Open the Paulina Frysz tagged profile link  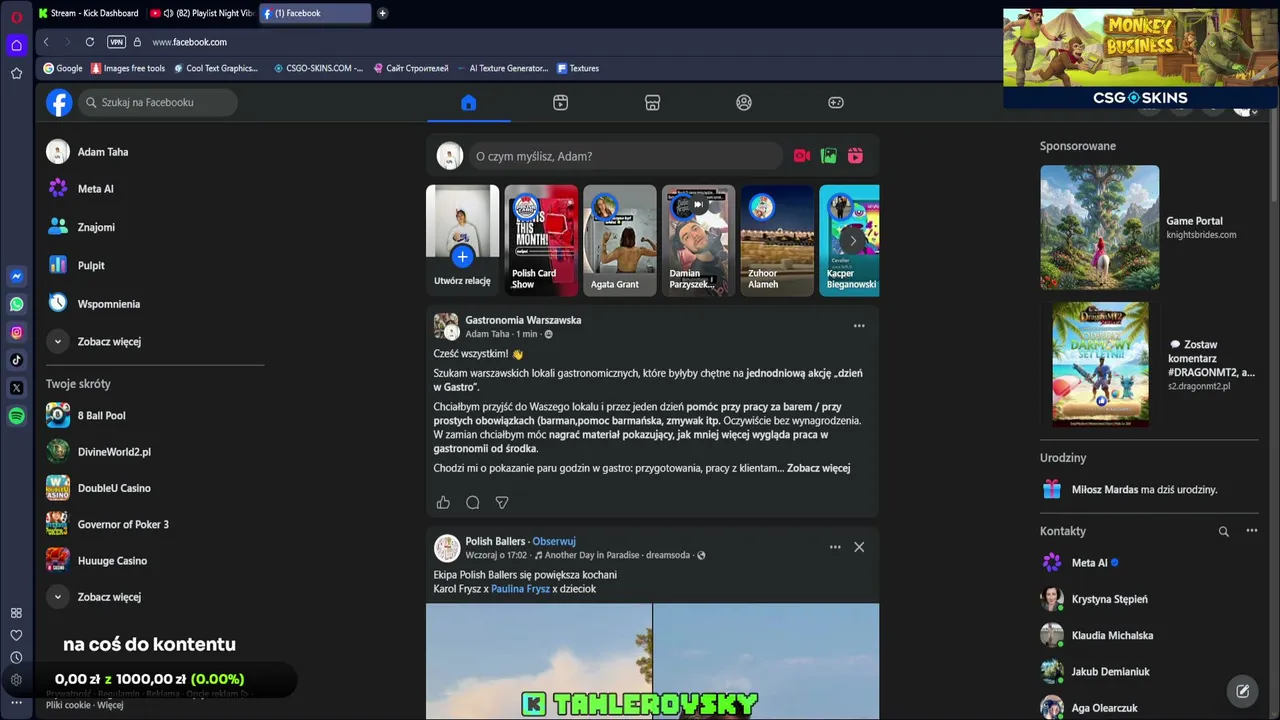[520, 589]
